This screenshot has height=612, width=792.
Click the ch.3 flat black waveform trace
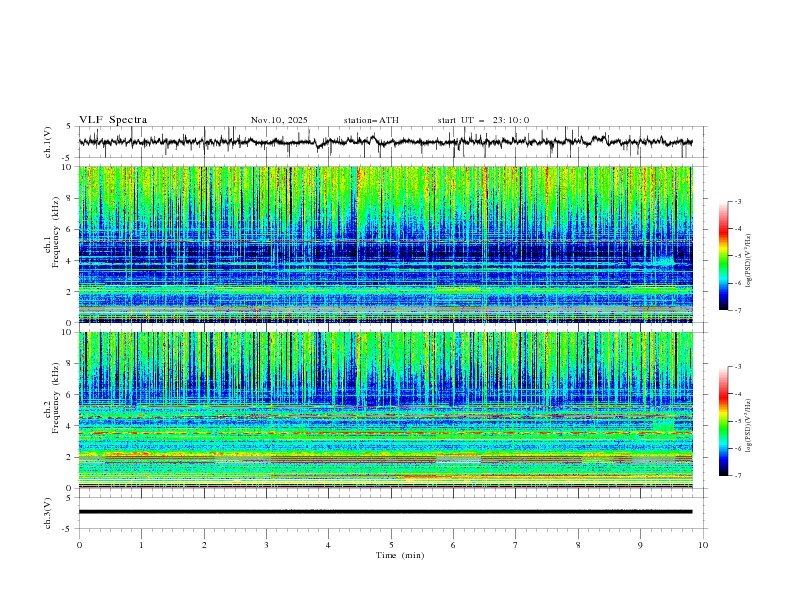click(386, 512)
